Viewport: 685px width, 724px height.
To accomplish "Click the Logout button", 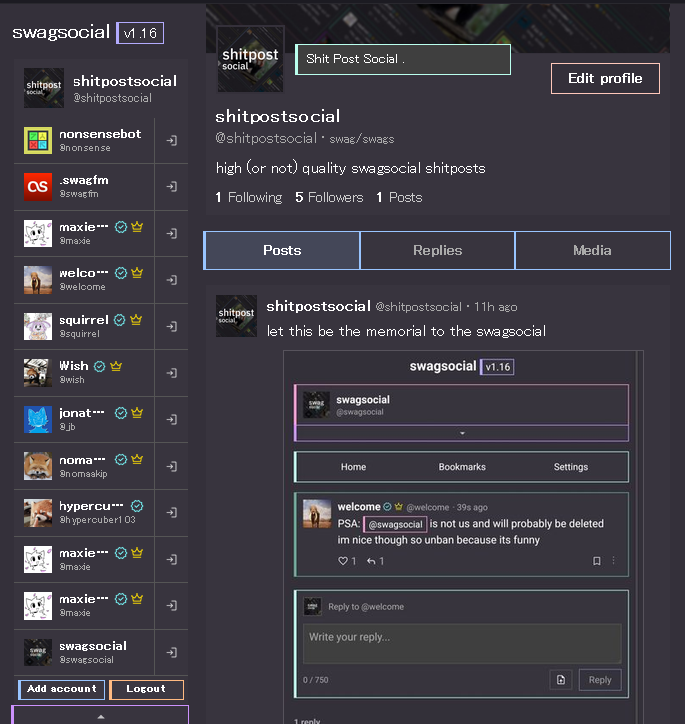I will coord(146,689).
